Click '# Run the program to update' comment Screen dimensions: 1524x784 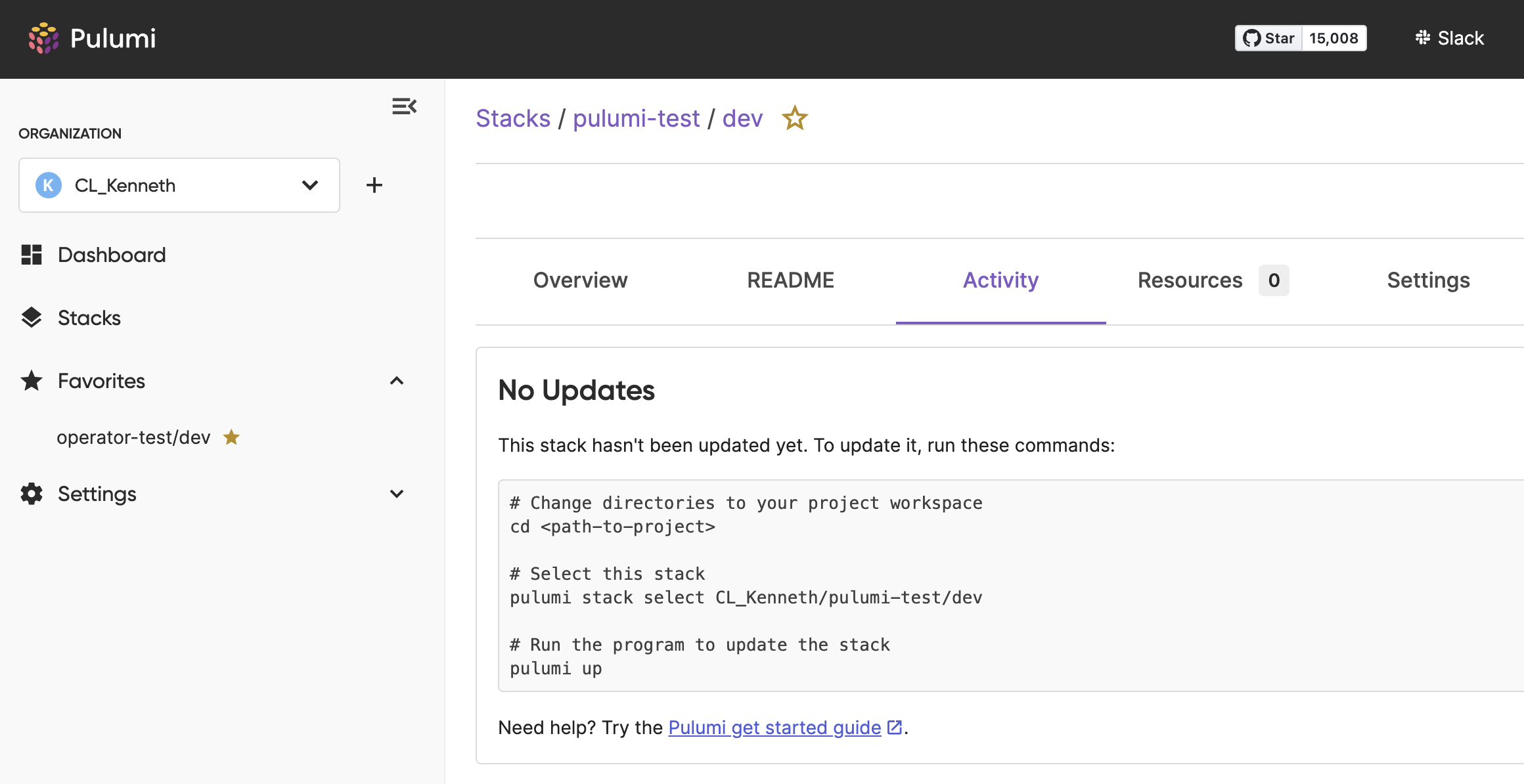click(700, 645)
